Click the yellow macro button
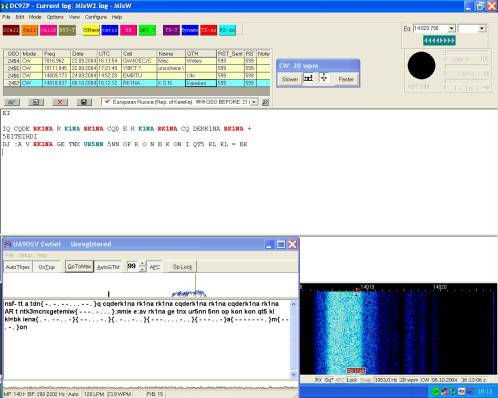 tap(91, 30)
